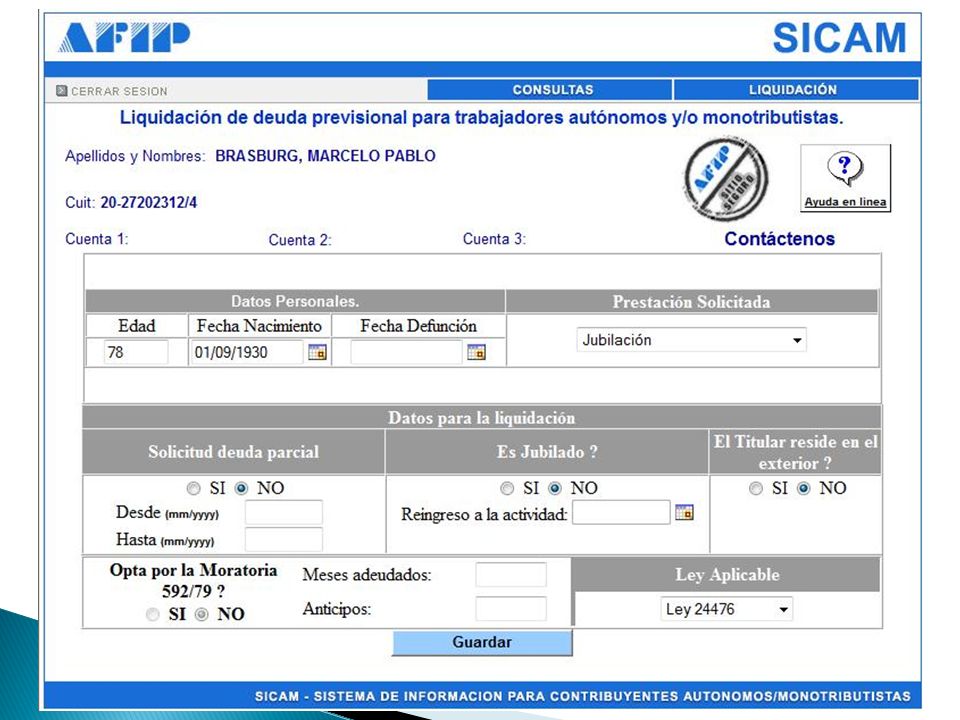This screenshot has height=720, width=960.
Task: Select SI for Titular reside en el exterior
Action: pyautogui.click(x=756, y=488)
